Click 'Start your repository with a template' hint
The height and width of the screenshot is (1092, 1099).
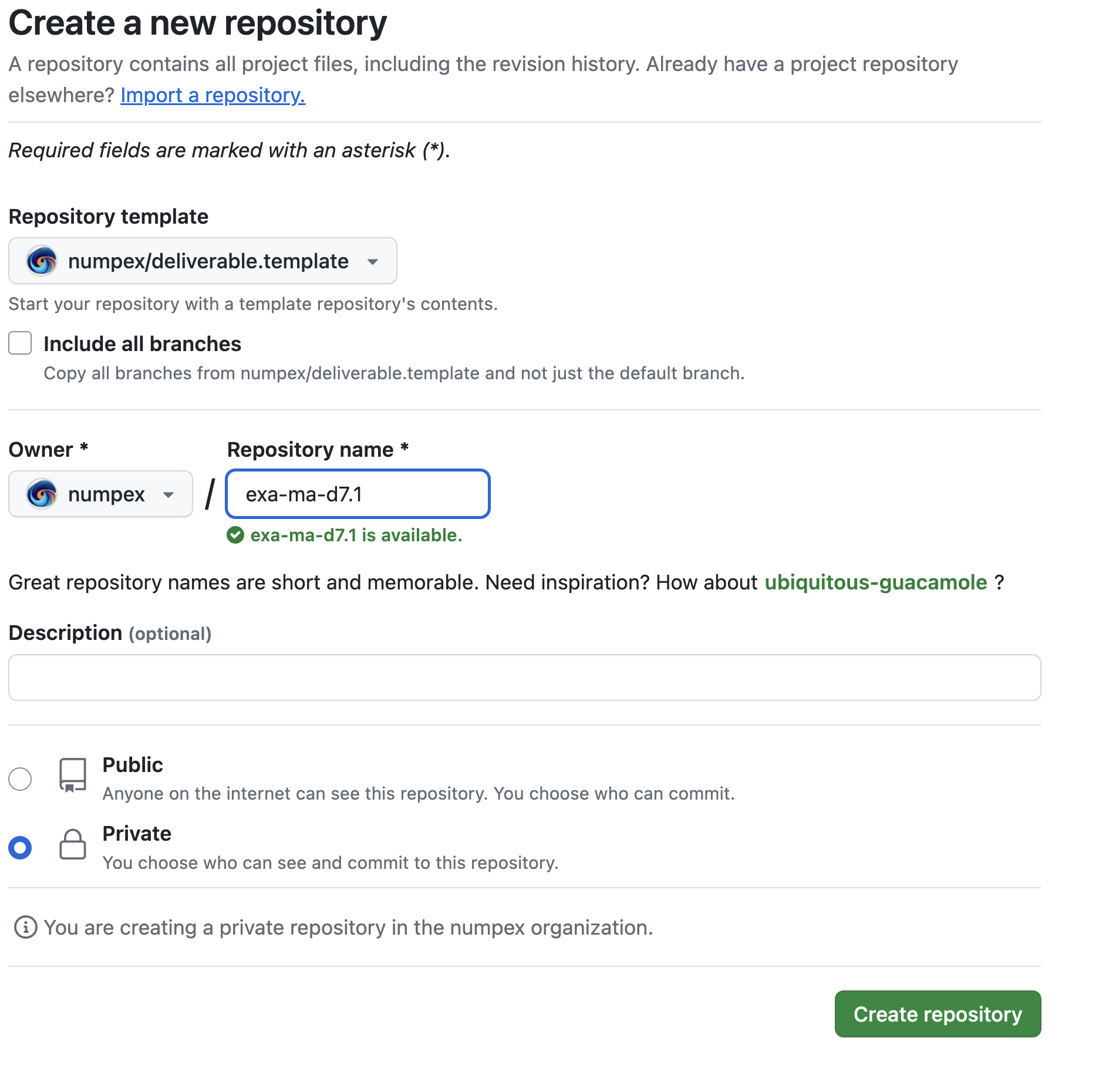click(x=253, y=304)
